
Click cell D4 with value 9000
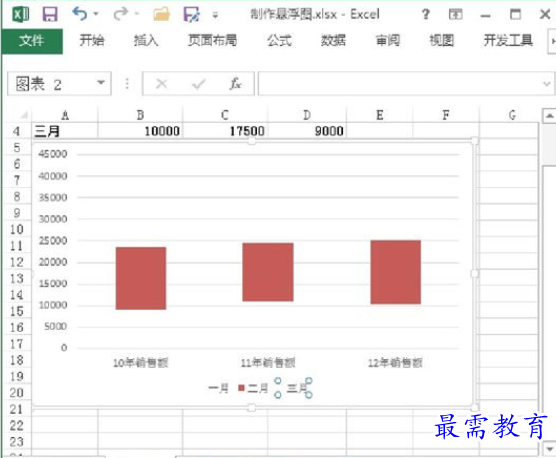[307, 131]
